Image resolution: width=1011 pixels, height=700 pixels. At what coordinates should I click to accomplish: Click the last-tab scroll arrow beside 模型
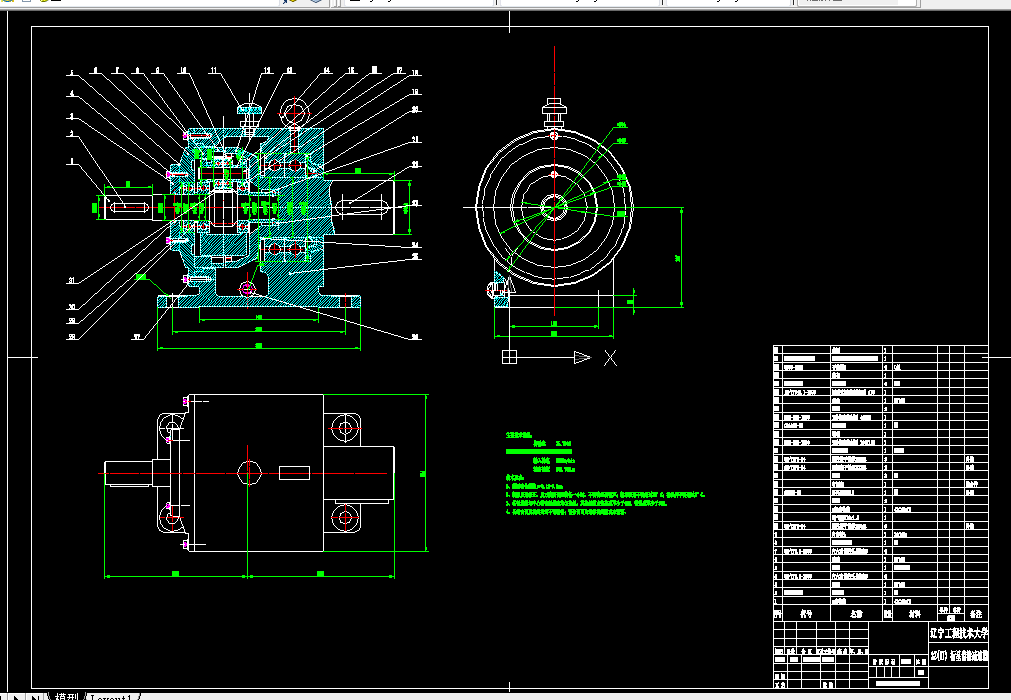(35, 697)
